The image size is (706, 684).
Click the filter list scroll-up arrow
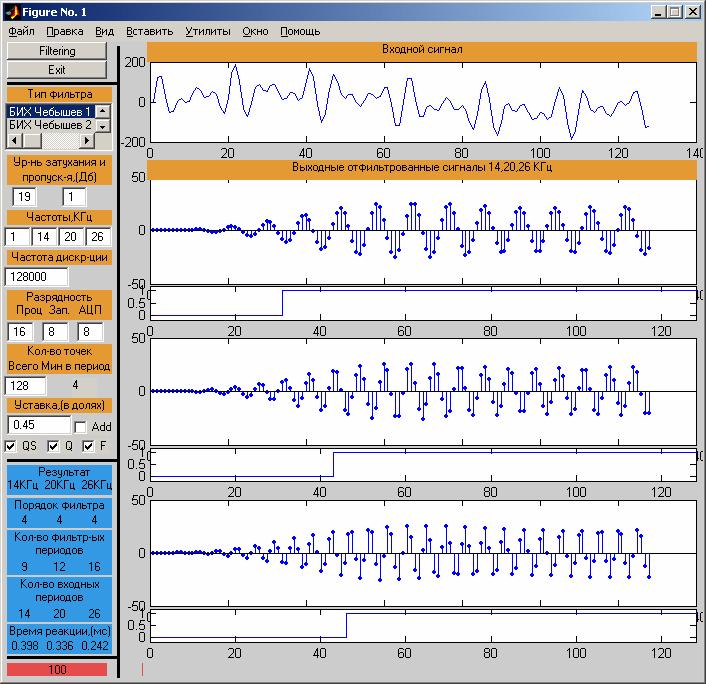pyautogui.click(x=103, y=111)
